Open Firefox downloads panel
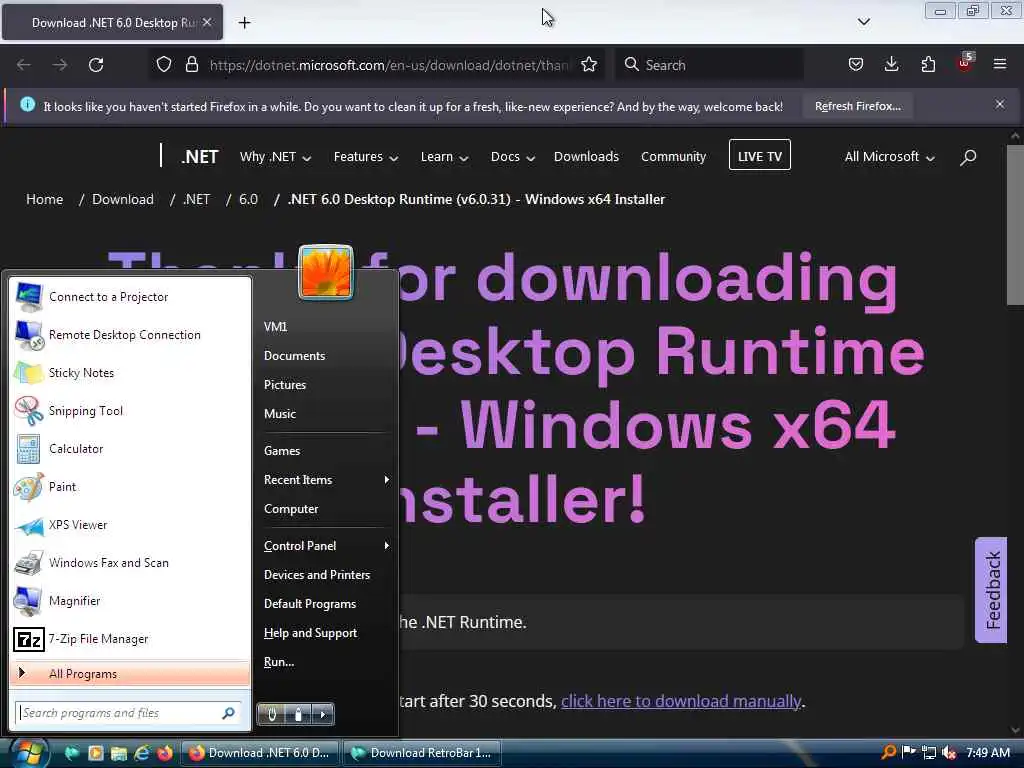This screenshot has height=768, width=1024. [x=891, y=65]
